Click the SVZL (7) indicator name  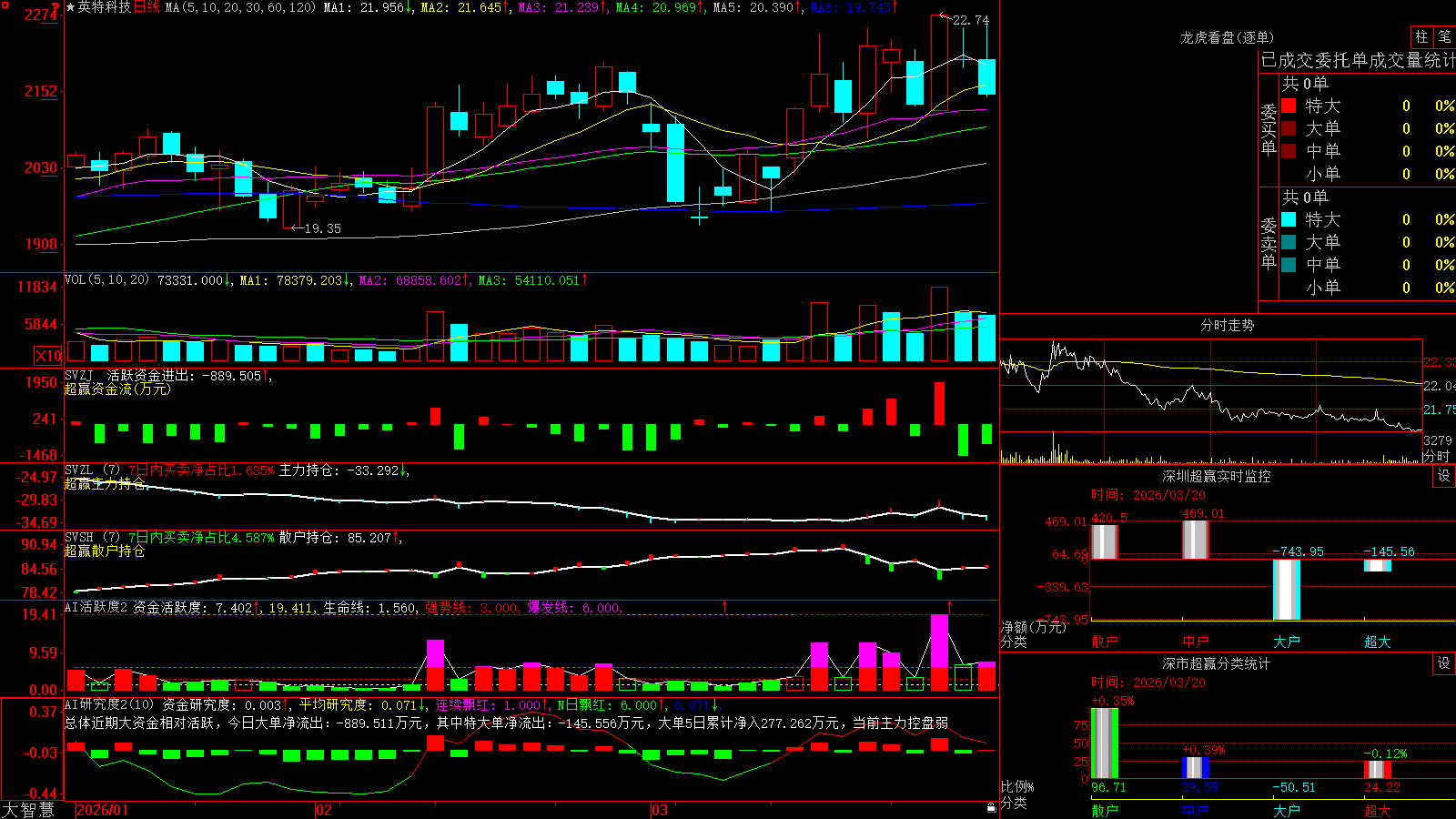coord(92,470)
